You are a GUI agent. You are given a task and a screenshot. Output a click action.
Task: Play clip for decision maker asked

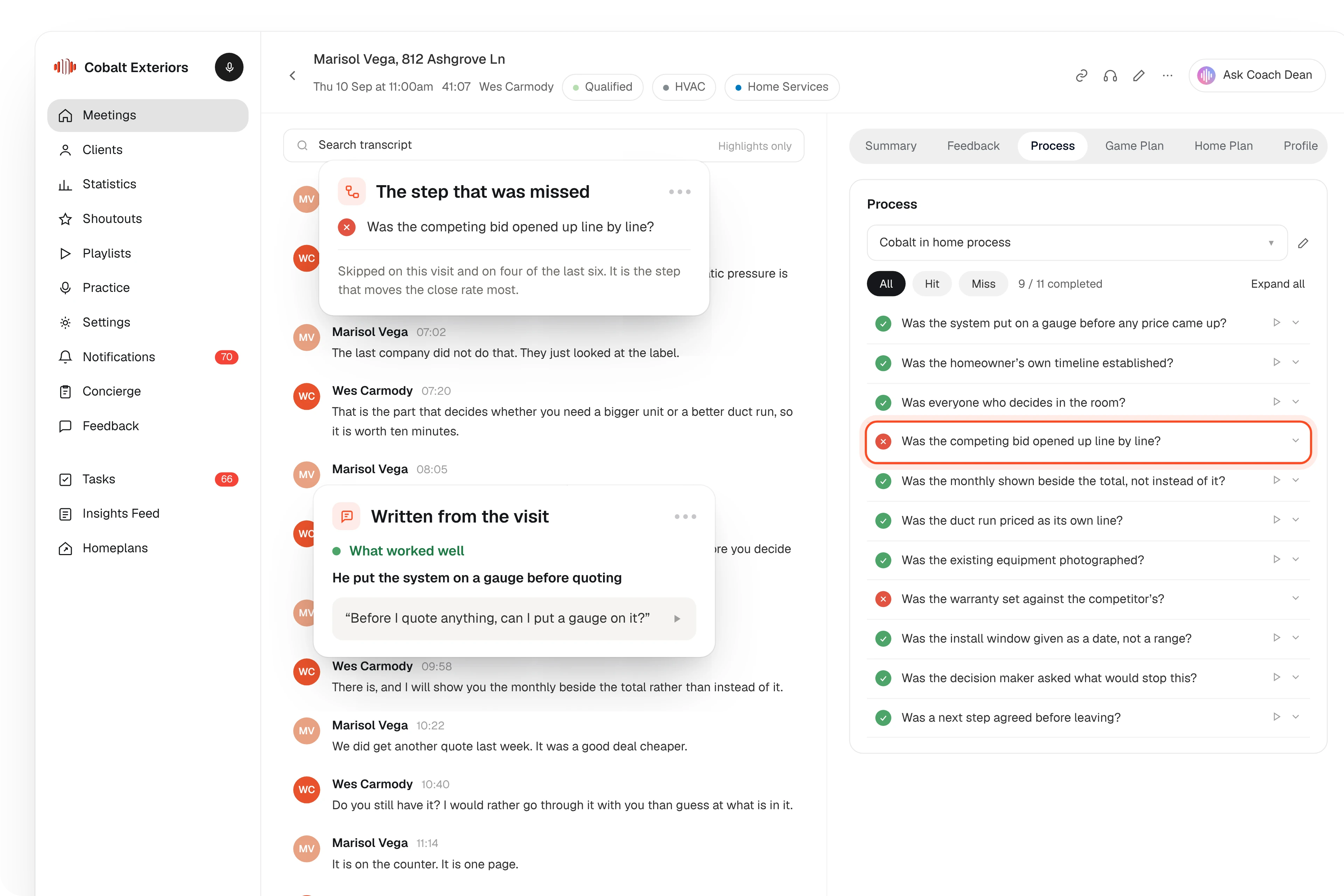(1276, 677)
